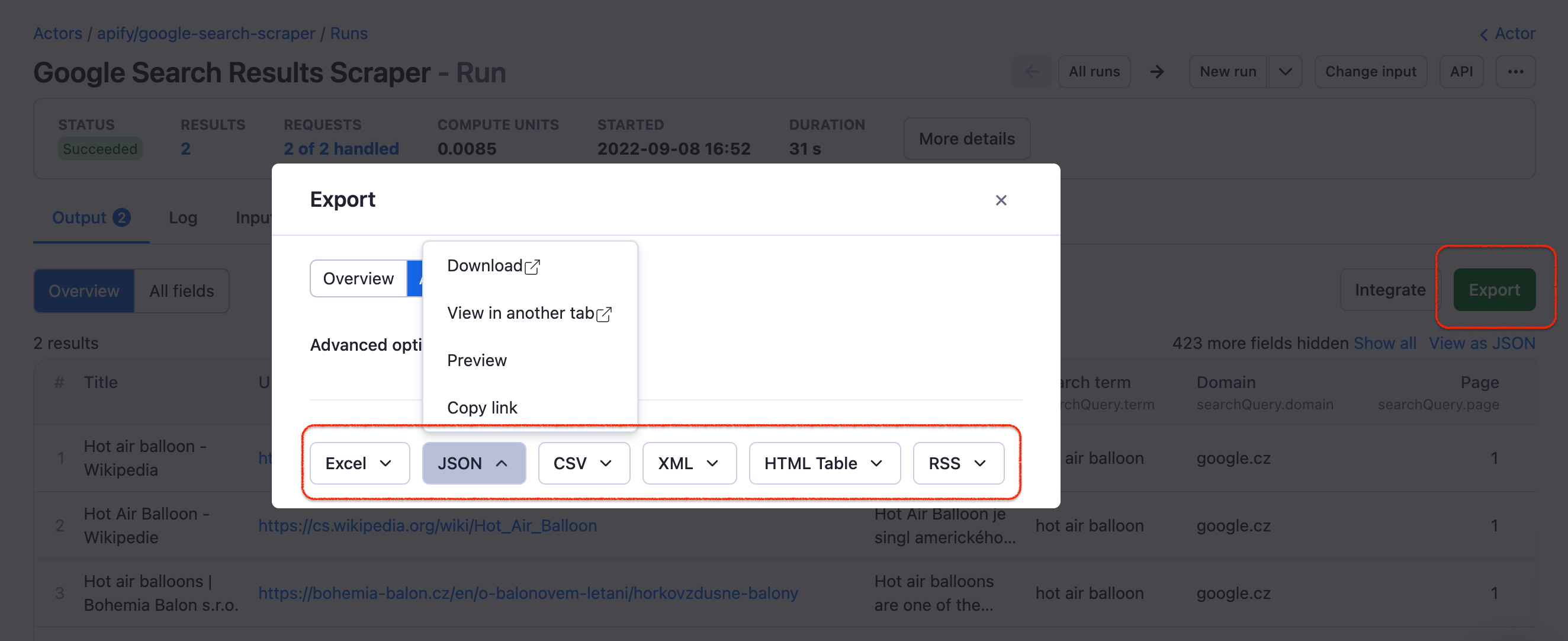Open the RSS format dropdown
The image size is (1568, 641).
(957, 463)
